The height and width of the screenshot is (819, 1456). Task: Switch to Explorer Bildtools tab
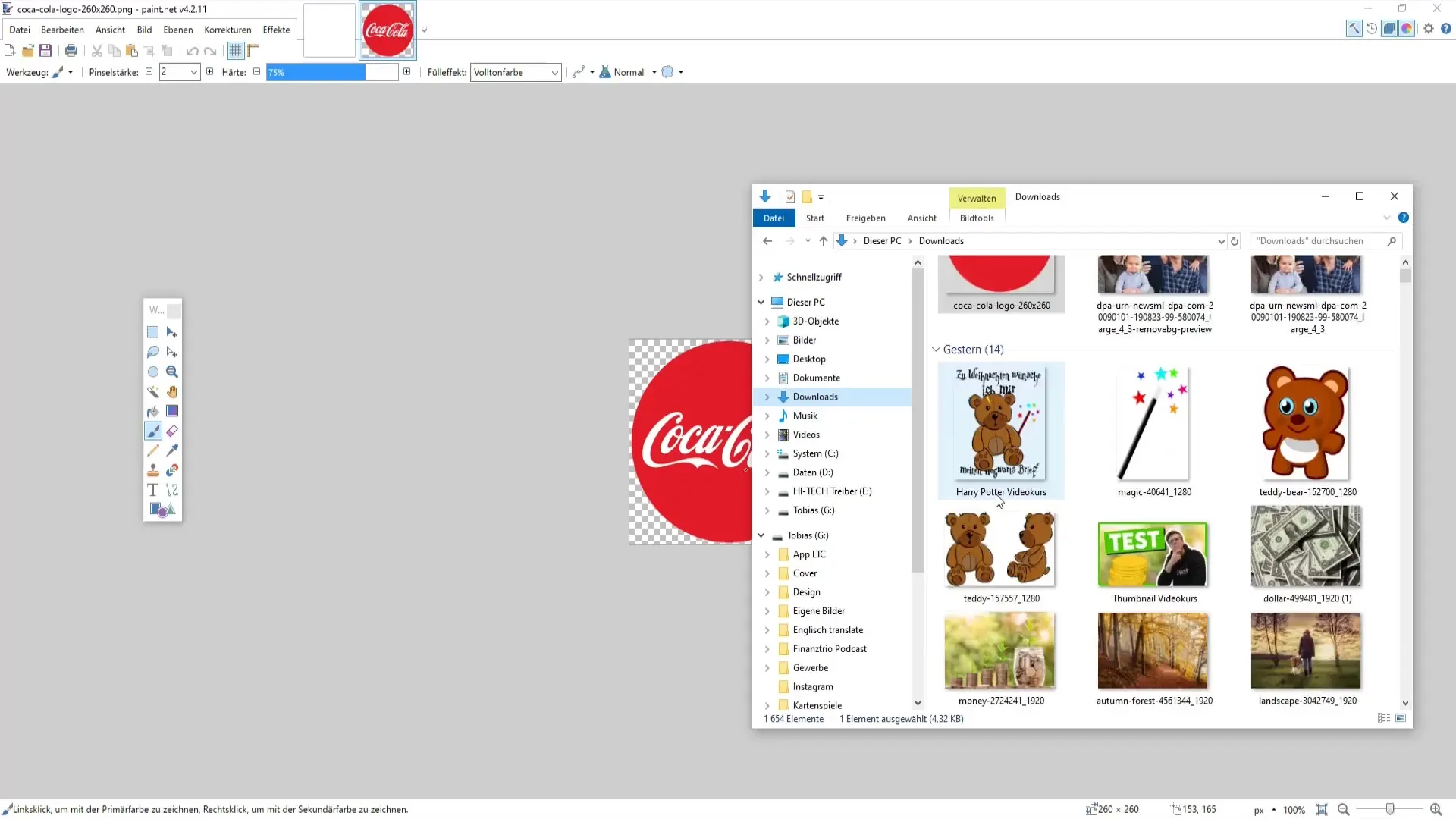[977, 218]
